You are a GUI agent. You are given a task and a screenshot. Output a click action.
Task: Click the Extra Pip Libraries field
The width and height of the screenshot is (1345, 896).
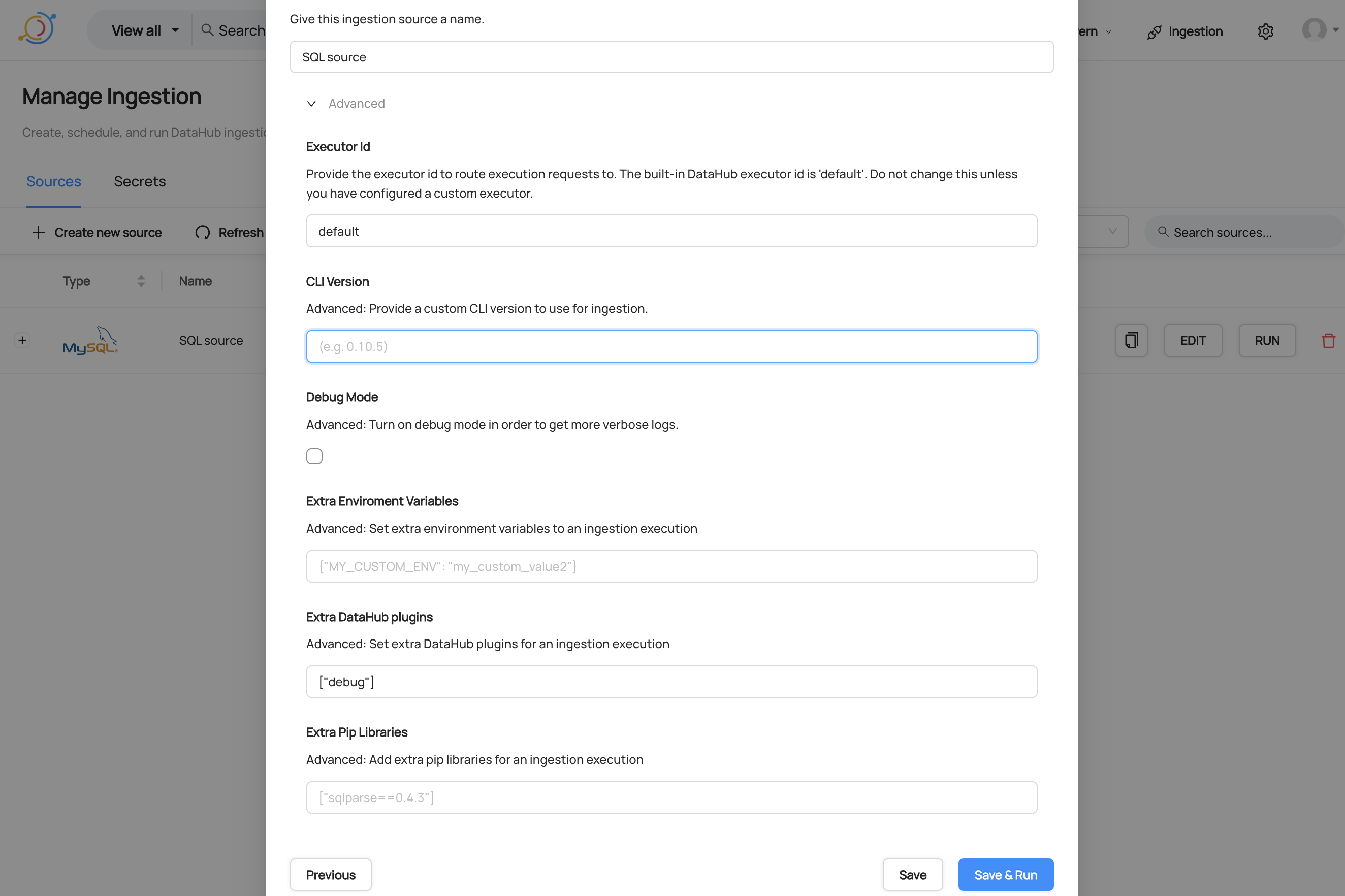coord(671,797)
